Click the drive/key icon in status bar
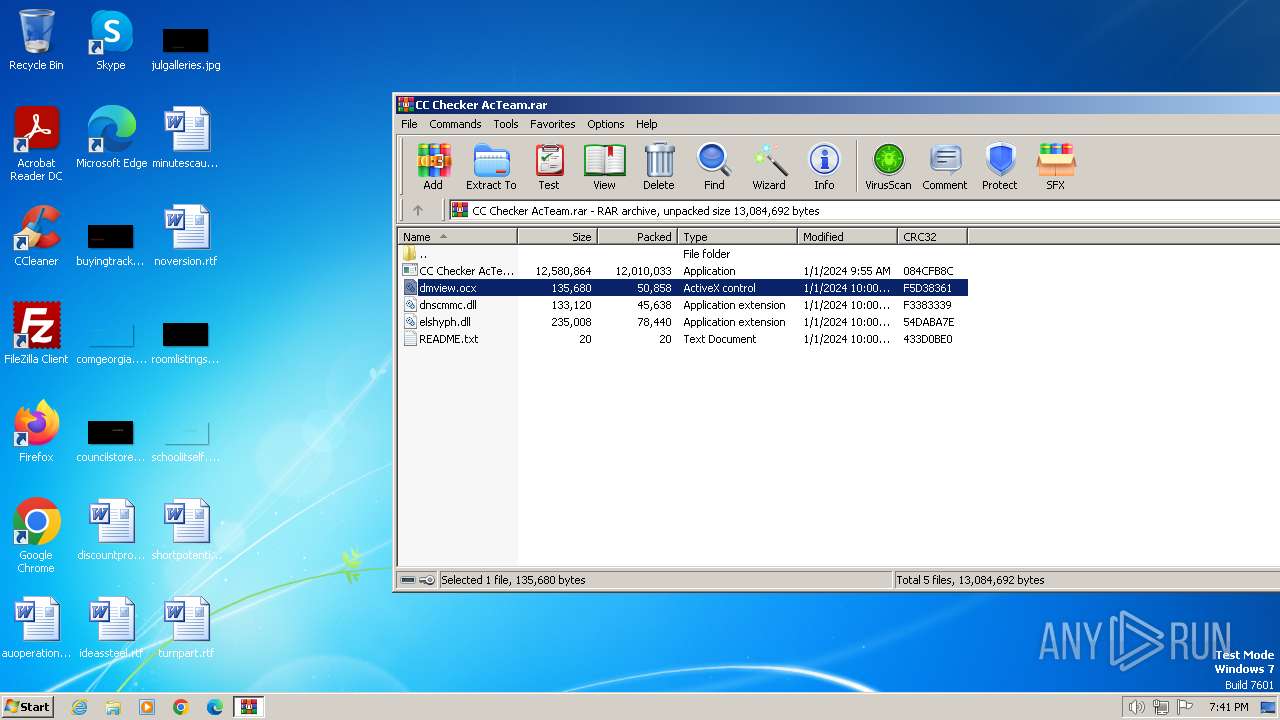This screenshot has height=720, width=1280. click(417, 580)
